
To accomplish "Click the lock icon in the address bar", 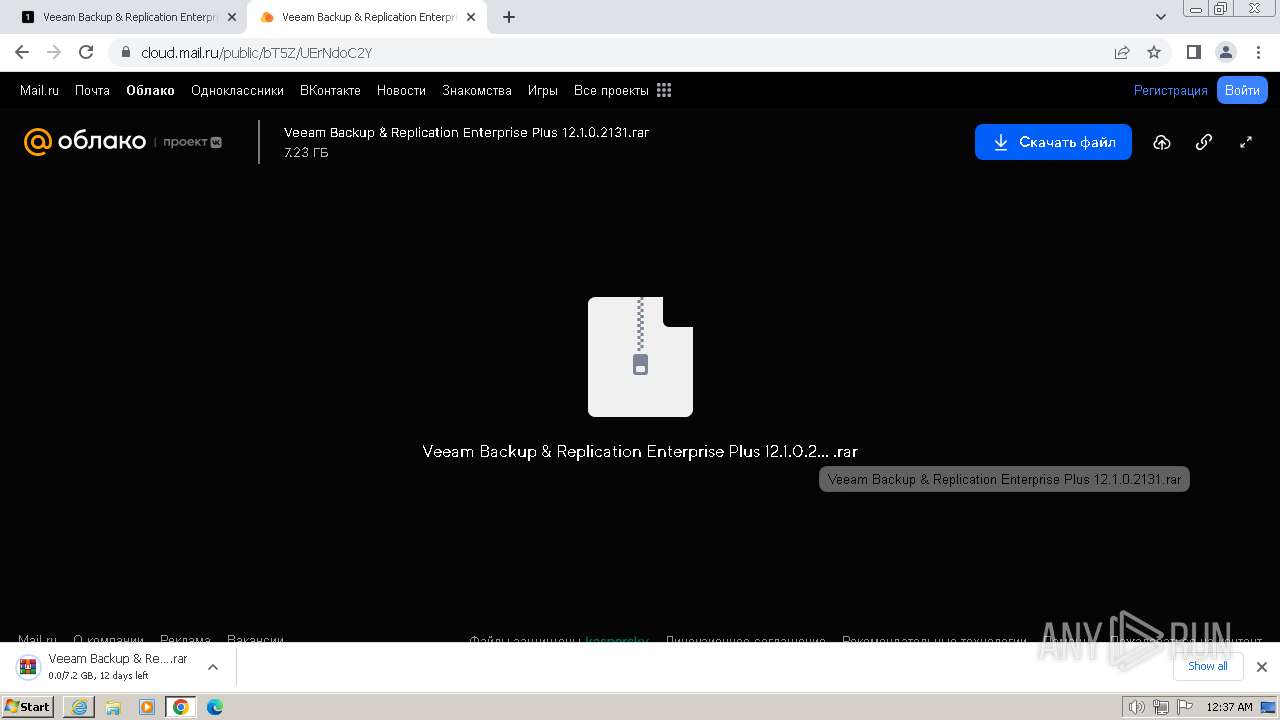I will coord(125,52).
